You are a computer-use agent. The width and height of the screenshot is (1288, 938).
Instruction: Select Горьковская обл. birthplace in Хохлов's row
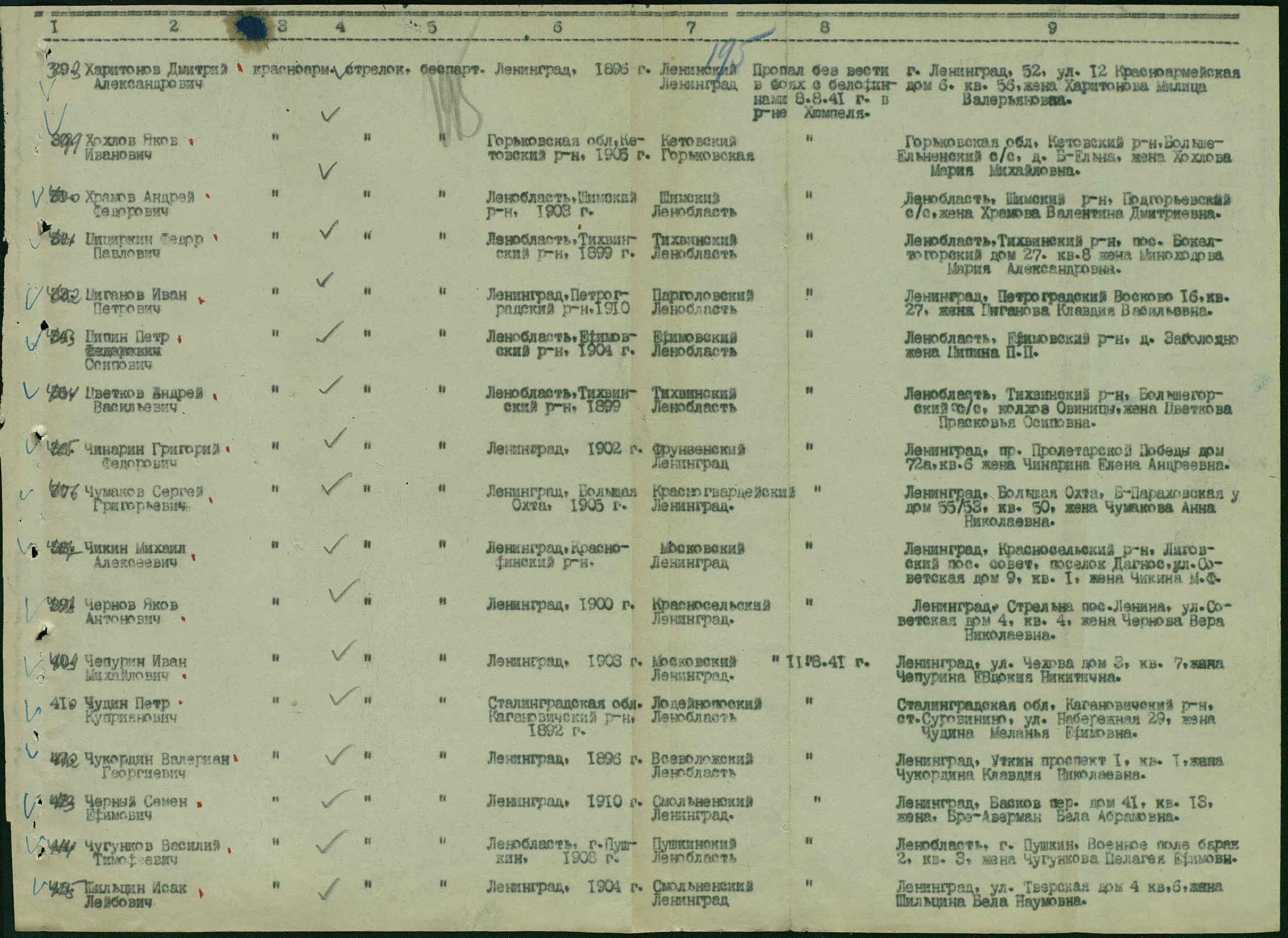point(568,148)
